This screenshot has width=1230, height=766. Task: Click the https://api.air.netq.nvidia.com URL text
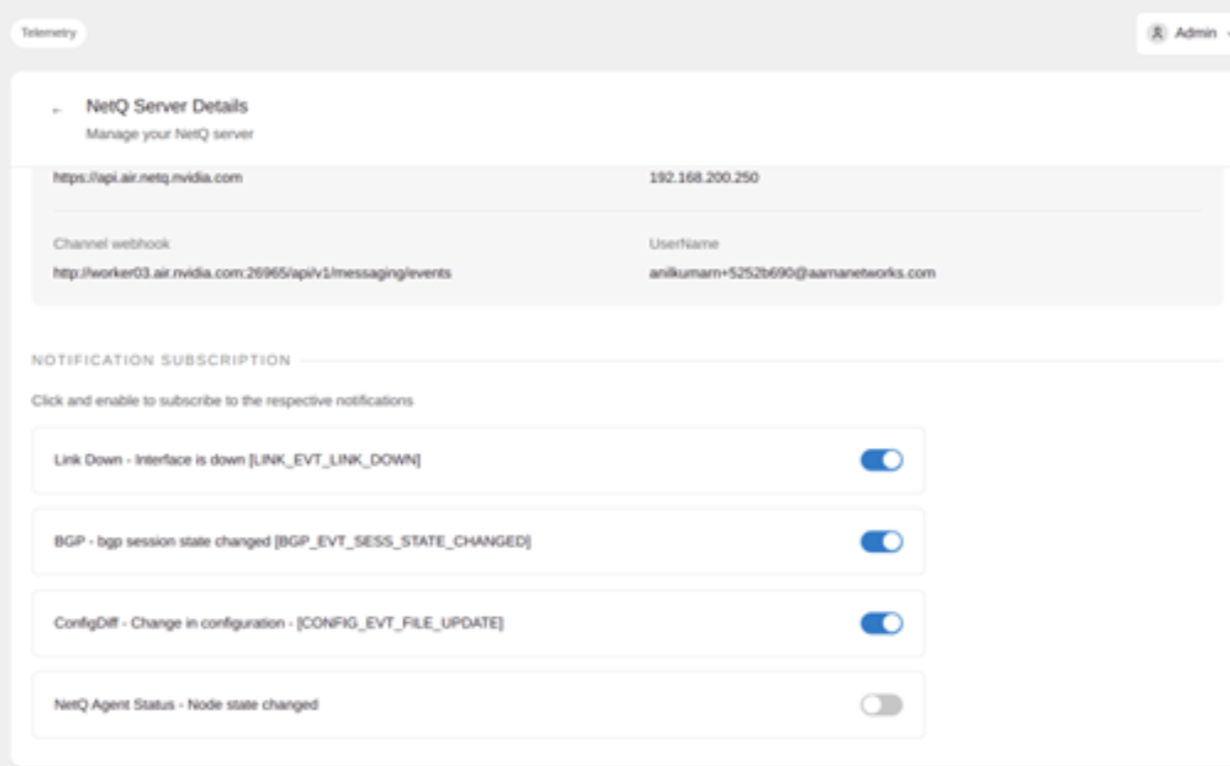(148, 178)
